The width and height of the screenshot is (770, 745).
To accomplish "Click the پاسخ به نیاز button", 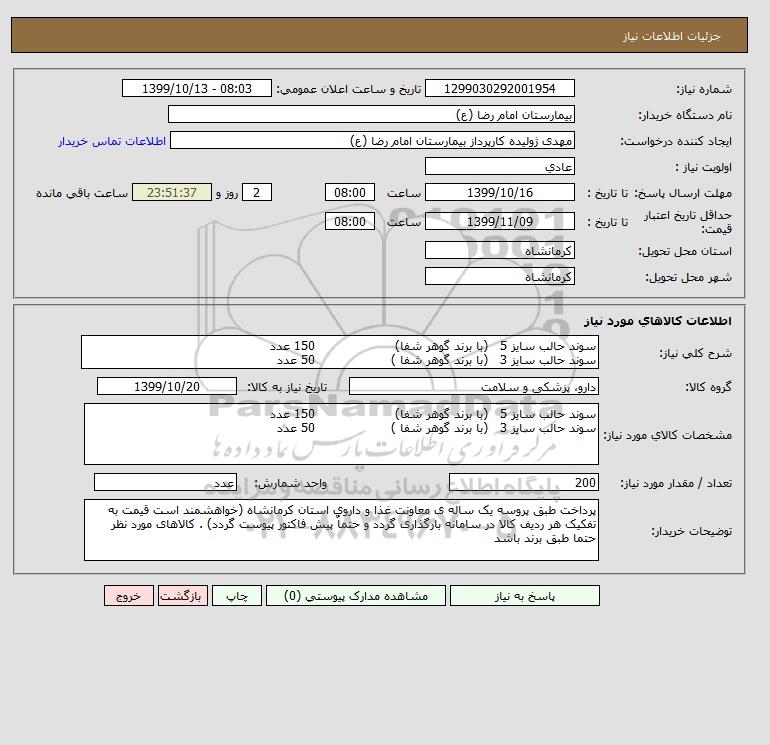I will (524, 596).
